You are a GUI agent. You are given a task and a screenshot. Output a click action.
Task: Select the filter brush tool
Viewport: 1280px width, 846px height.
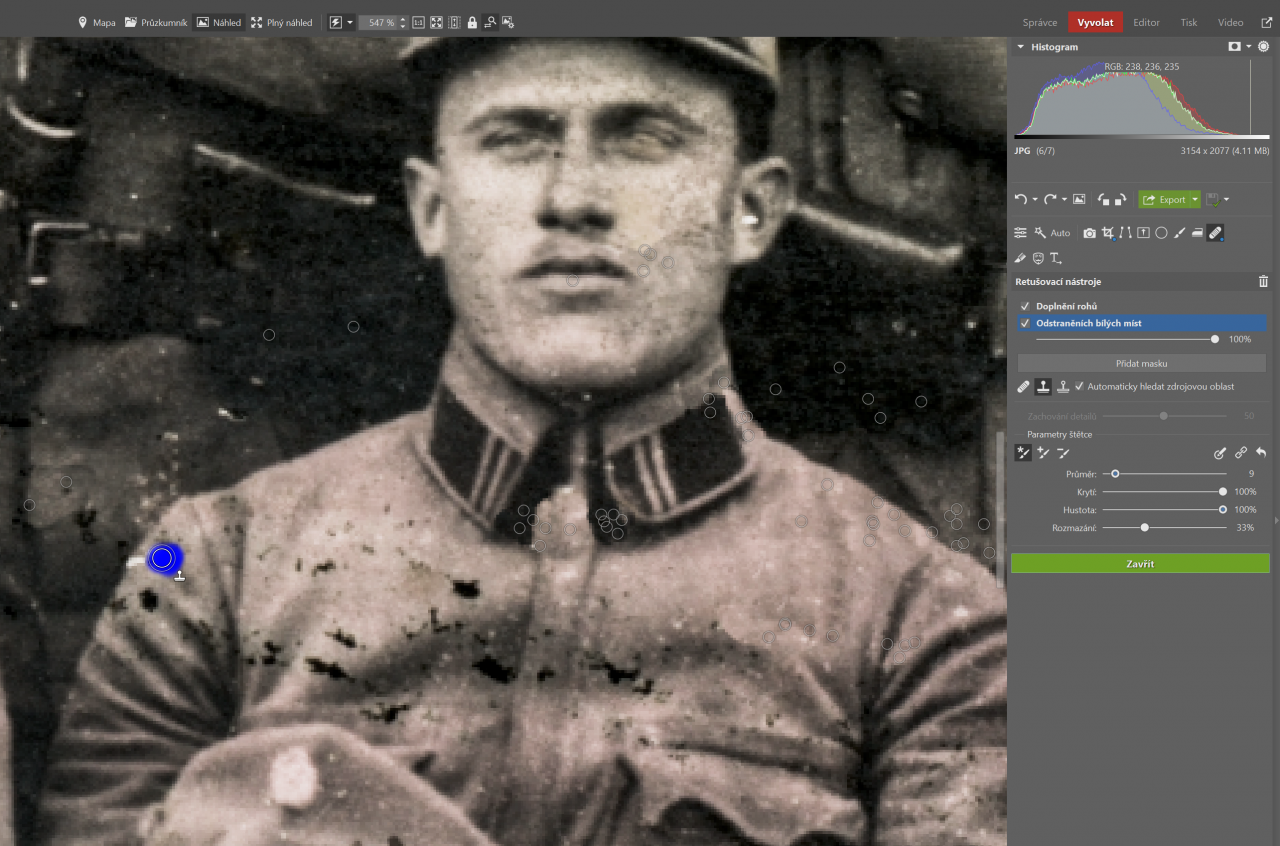coord(1179,233)
